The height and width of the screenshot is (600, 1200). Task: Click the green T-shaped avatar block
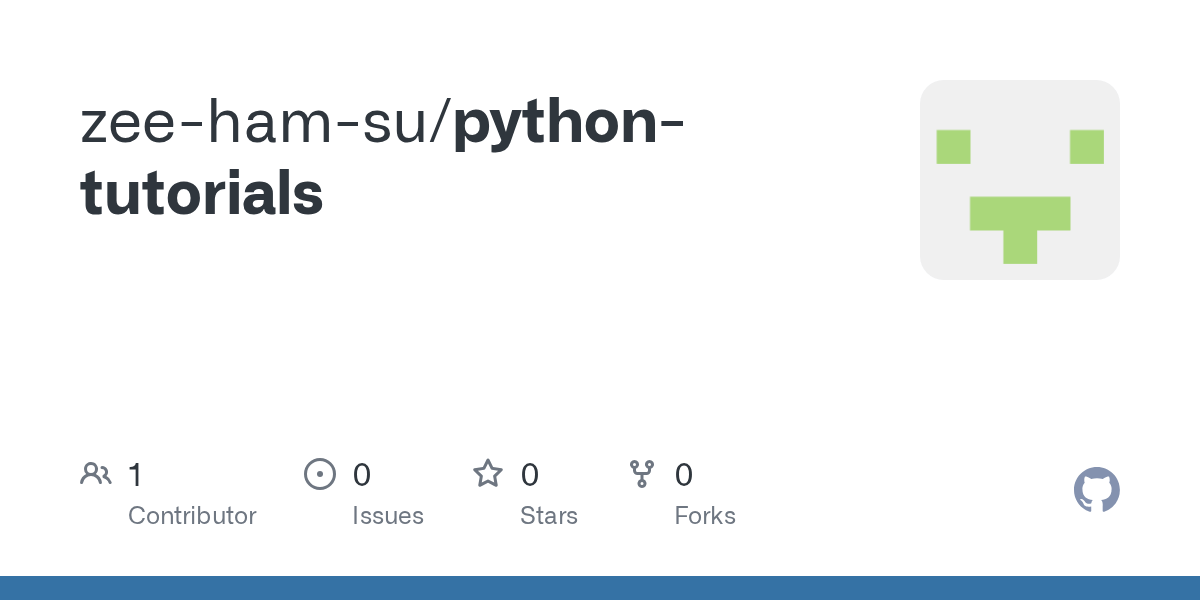coord(1020,230)
